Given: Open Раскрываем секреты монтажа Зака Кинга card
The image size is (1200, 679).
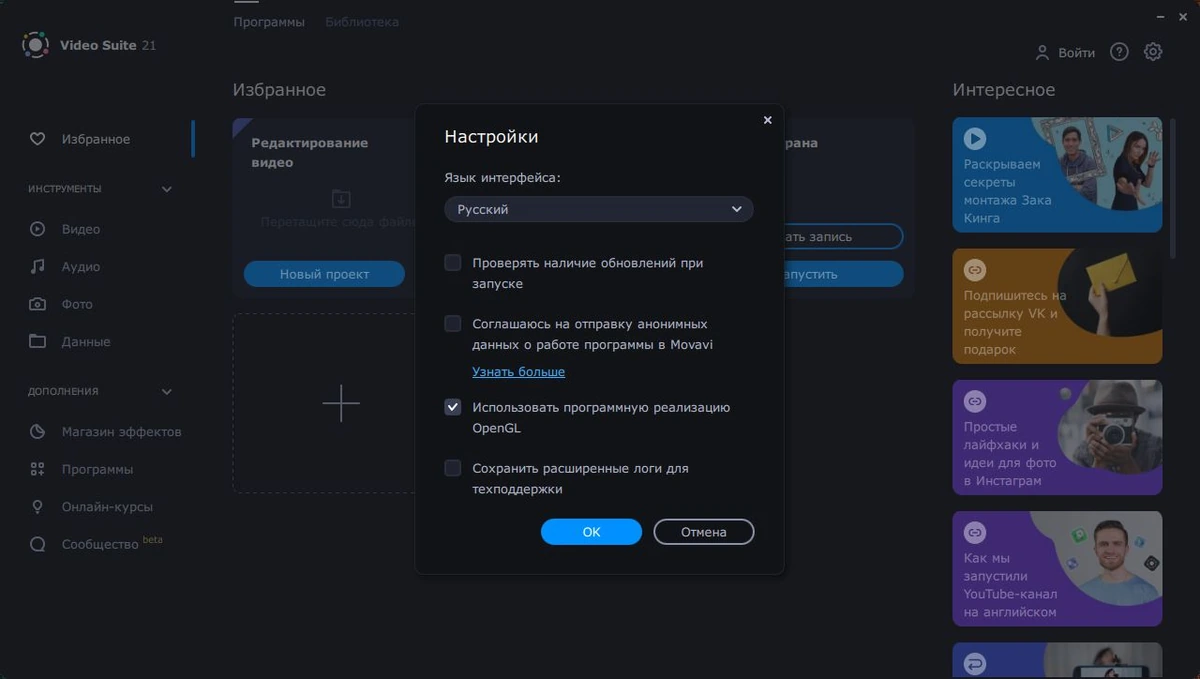Looking at the screenshot, I should coord(1057,175).
